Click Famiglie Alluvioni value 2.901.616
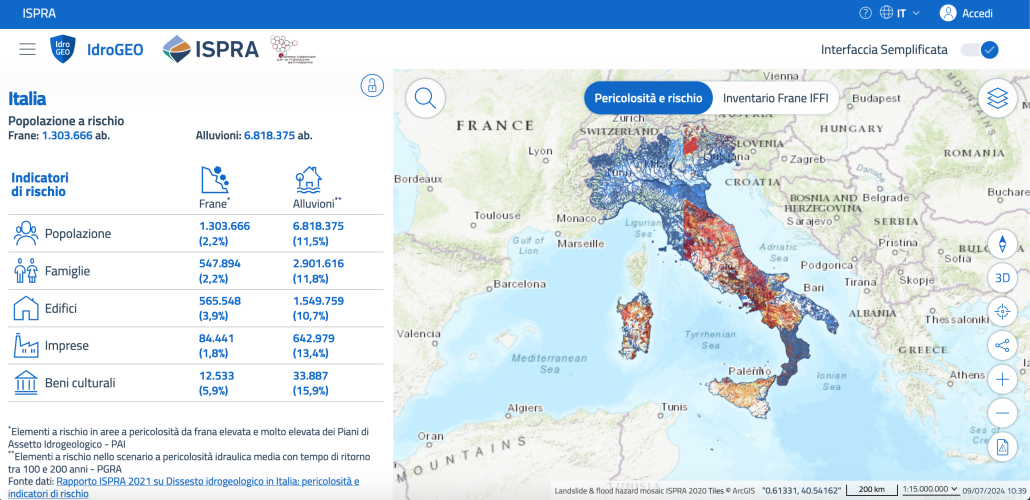 [x=318, y=263]
